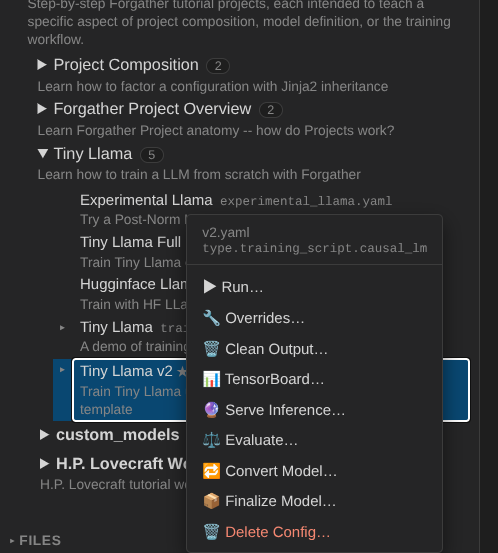The height and width of the screenshot is (553, 498).
Task: Click the trash can icon beside Clean Output
Action: point(211,349)
